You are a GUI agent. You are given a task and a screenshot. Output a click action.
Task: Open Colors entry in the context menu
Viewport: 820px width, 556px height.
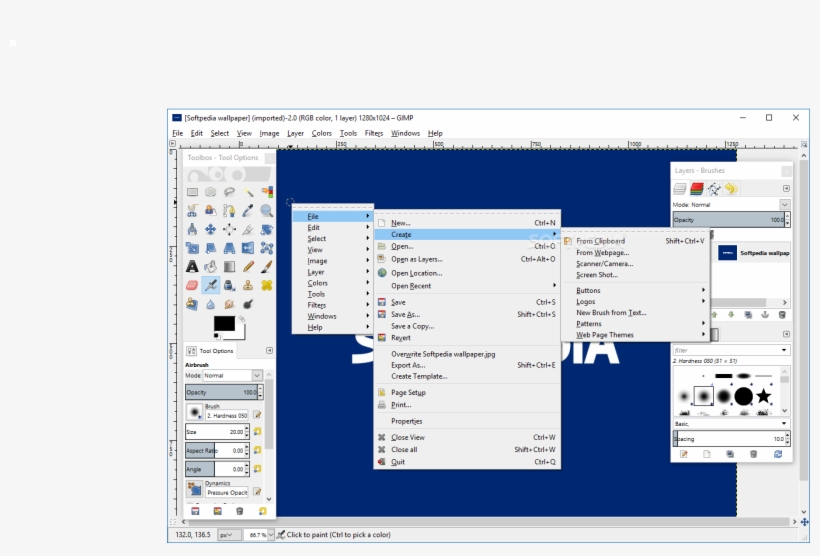click(333, 283)
